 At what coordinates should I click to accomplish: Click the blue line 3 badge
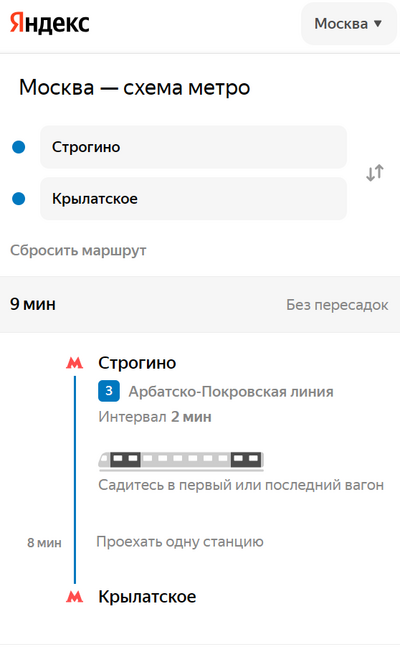pos(109,391)
